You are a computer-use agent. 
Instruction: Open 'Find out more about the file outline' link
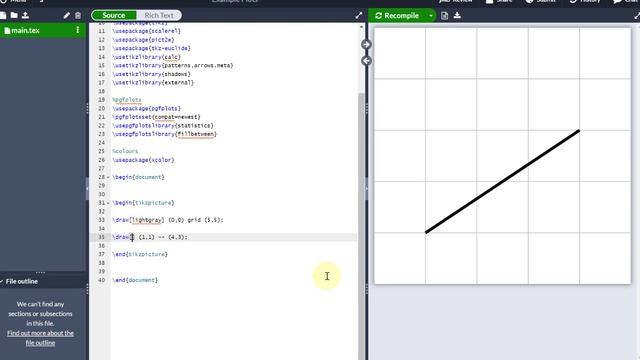40,338
